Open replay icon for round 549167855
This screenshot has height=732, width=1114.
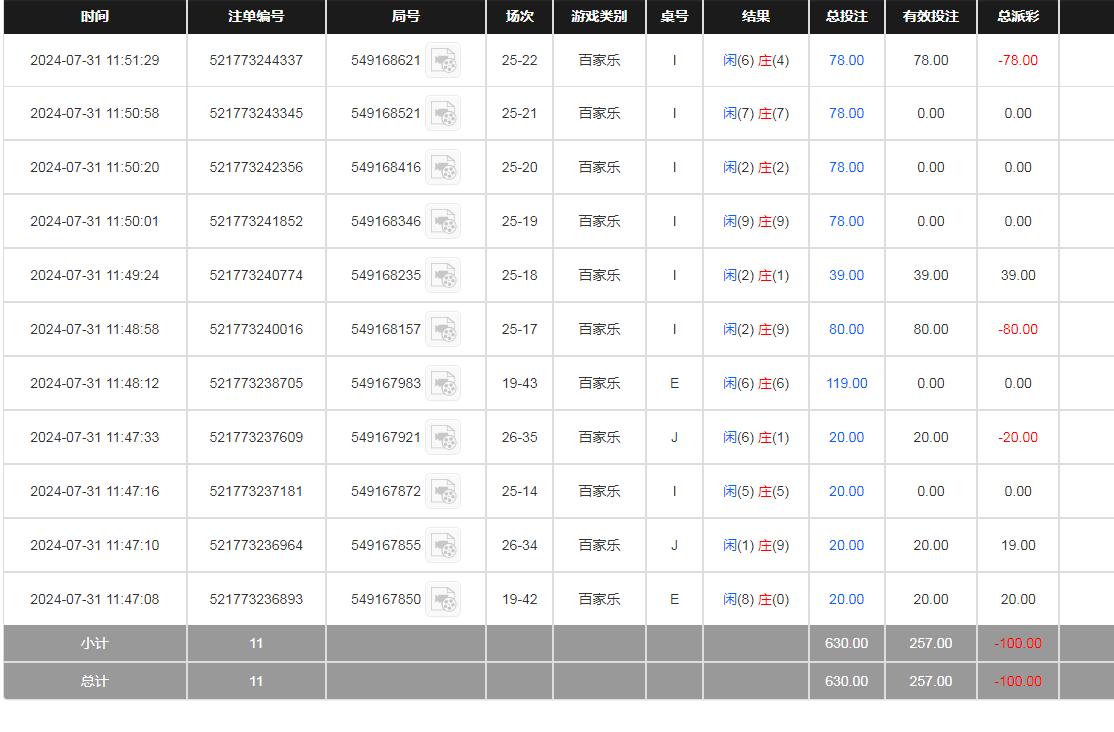pos(443,546)
